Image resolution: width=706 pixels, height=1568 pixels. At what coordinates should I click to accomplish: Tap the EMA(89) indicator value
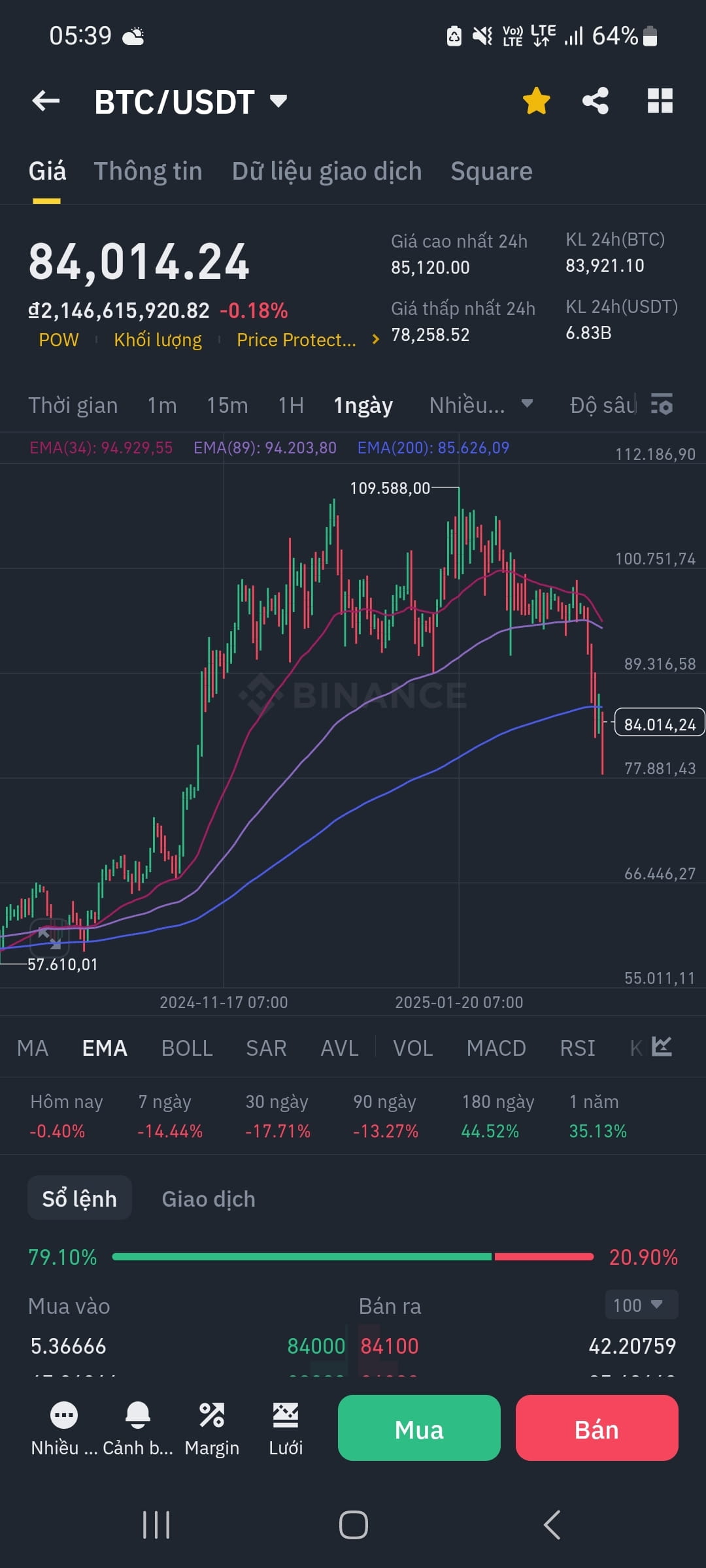(265, 448)
